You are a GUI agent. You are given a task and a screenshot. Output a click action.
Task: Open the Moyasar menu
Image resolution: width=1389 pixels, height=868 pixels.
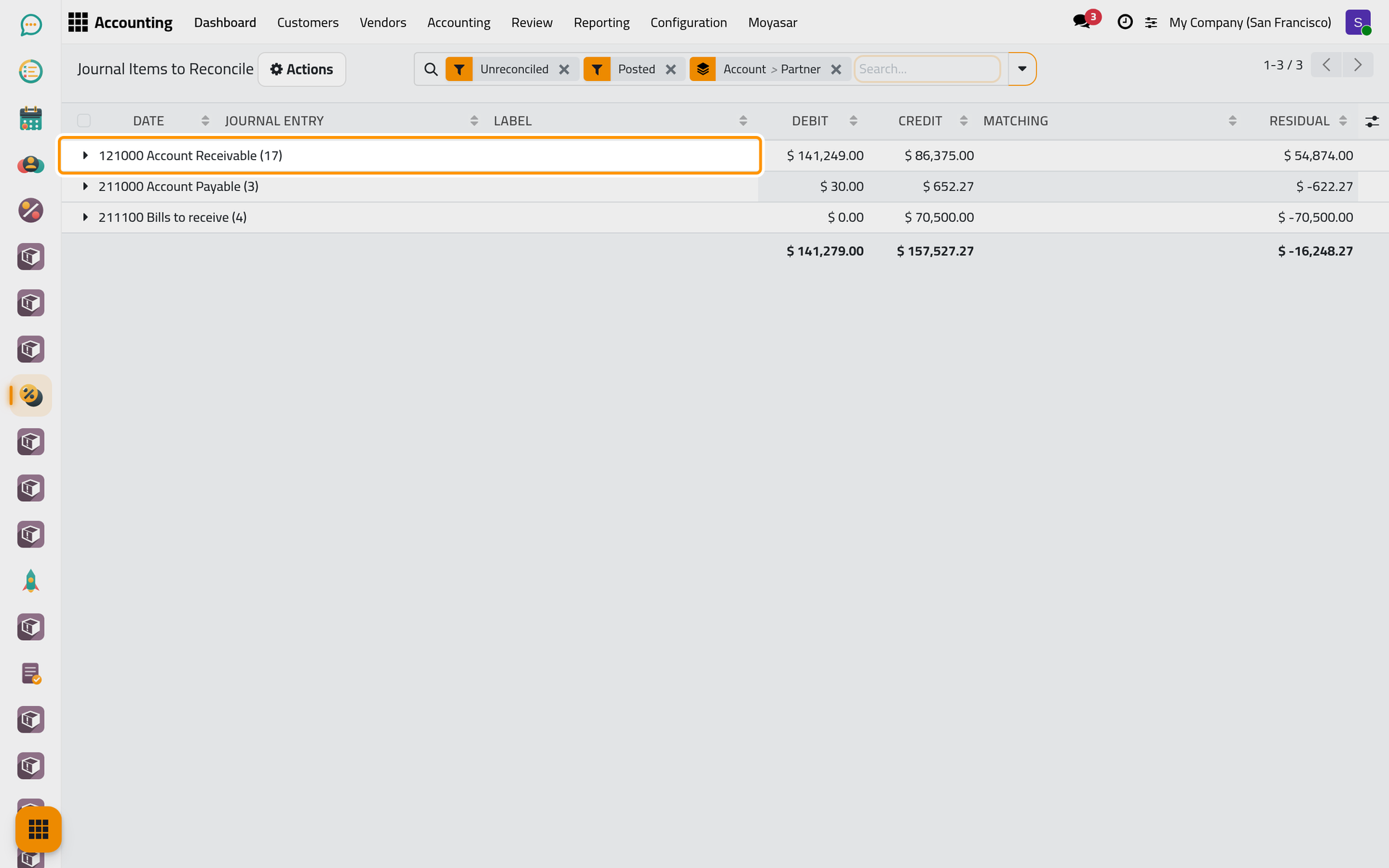(x=772, y=22)
